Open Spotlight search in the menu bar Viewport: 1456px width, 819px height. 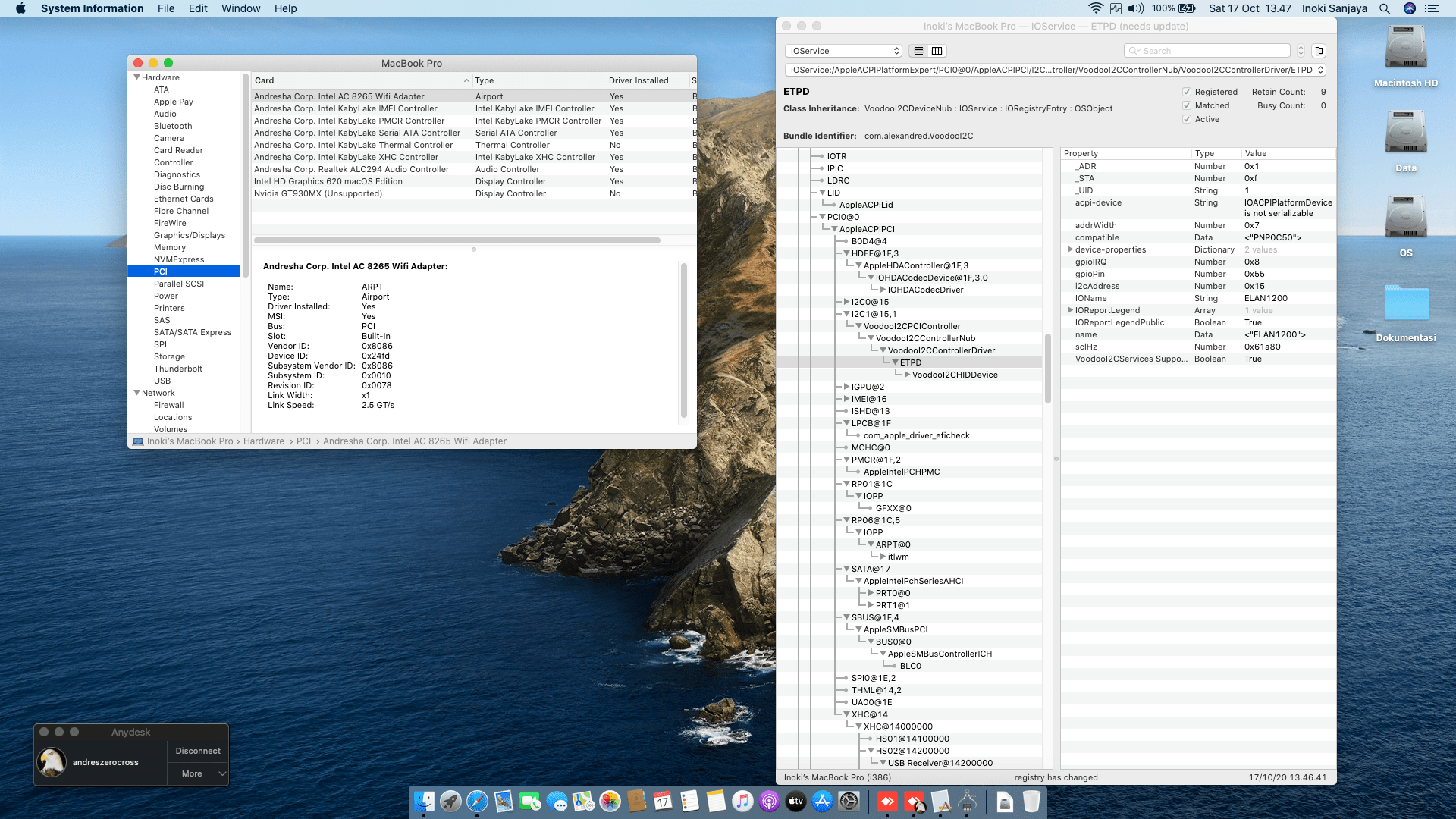tap(1384, 8)
